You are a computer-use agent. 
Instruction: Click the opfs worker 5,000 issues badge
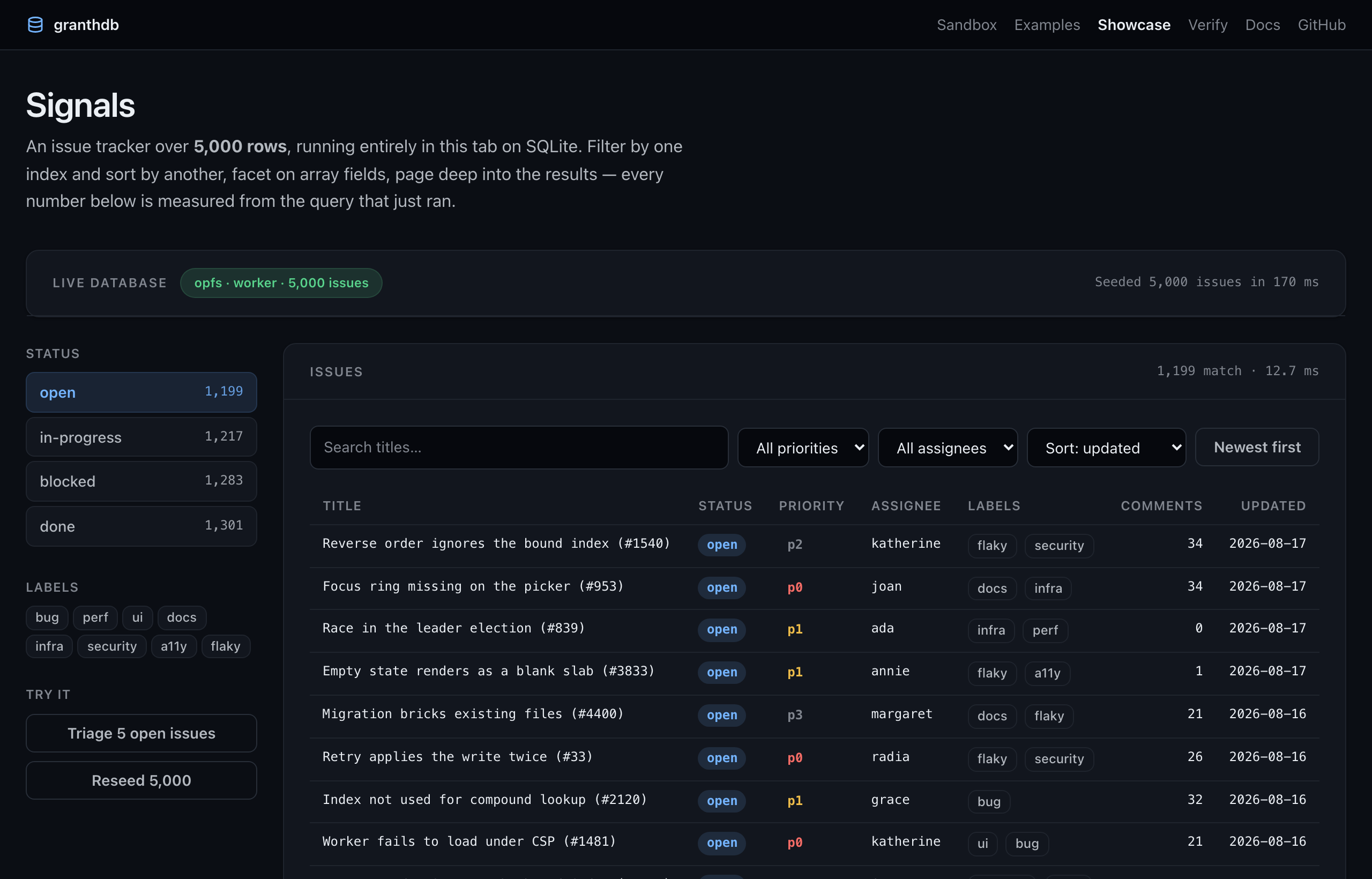point(281,283)
